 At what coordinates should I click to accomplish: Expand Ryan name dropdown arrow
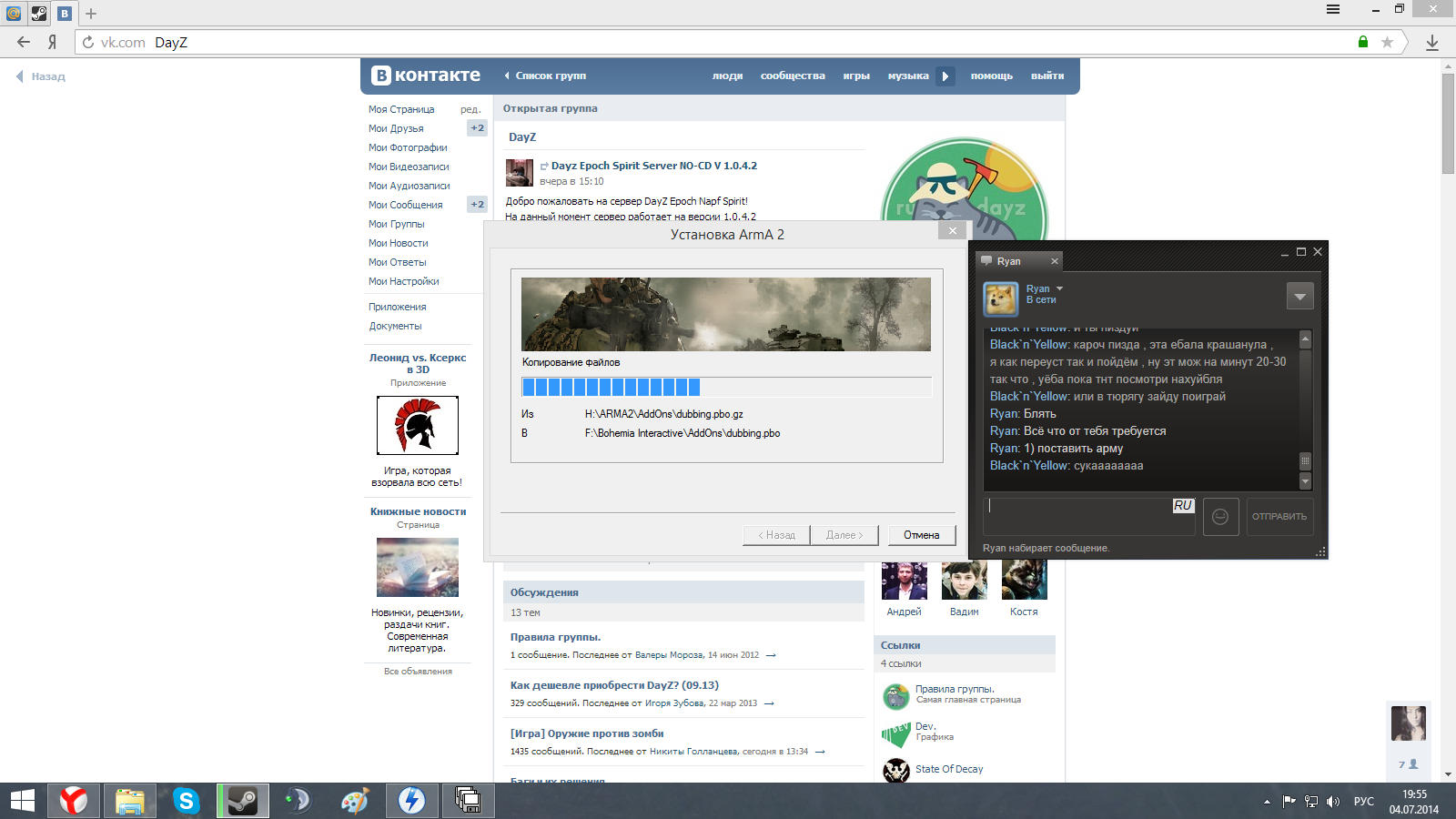pos(1059,288)
